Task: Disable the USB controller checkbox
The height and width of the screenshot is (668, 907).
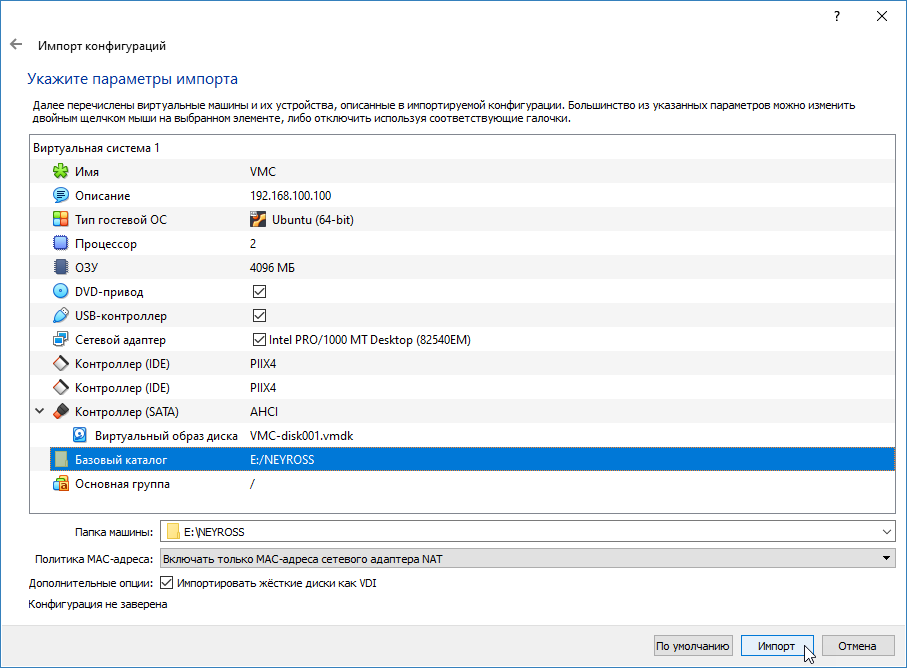Action: (260, 316)
